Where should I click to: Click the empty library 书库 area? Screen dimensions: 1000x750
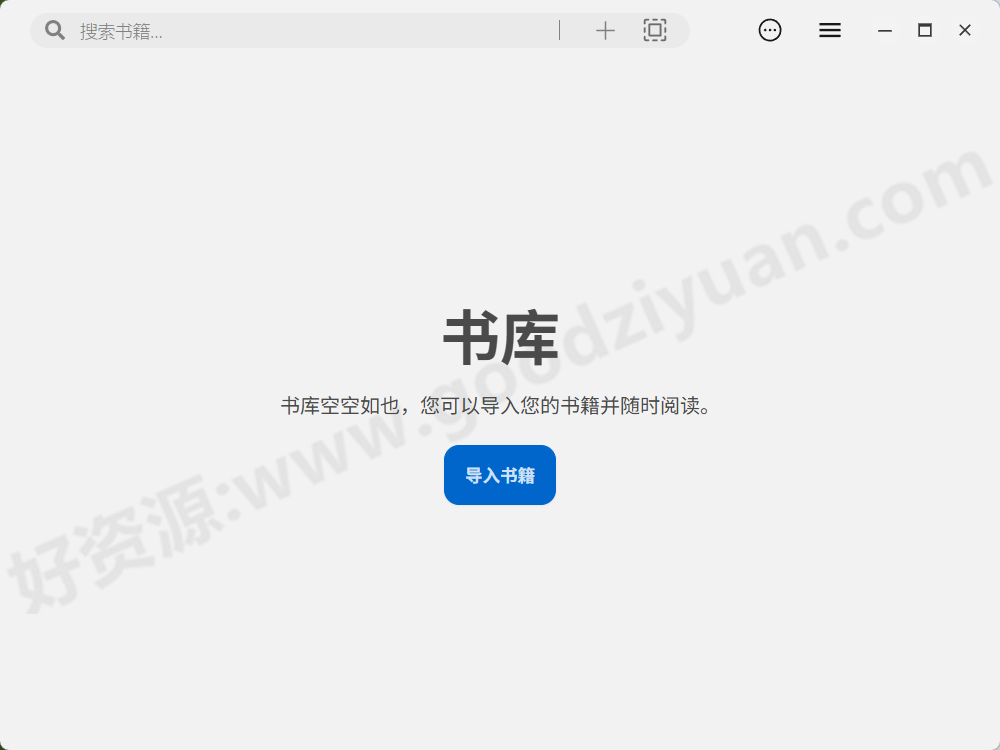tap(500, 338)
